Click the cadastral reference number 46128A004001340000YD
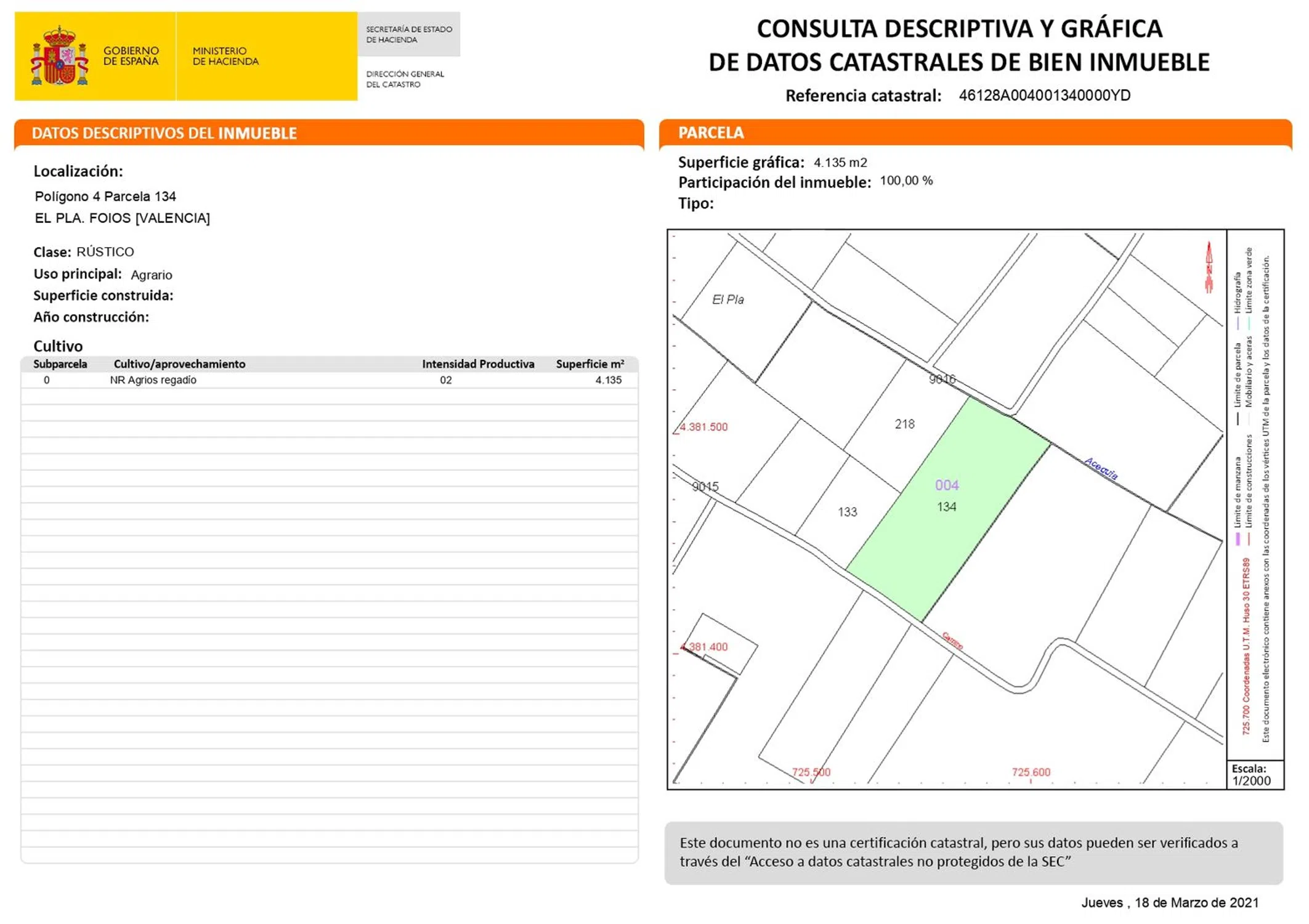The height and width of the screenshot is (924, 1309). tap(1044, 95)
